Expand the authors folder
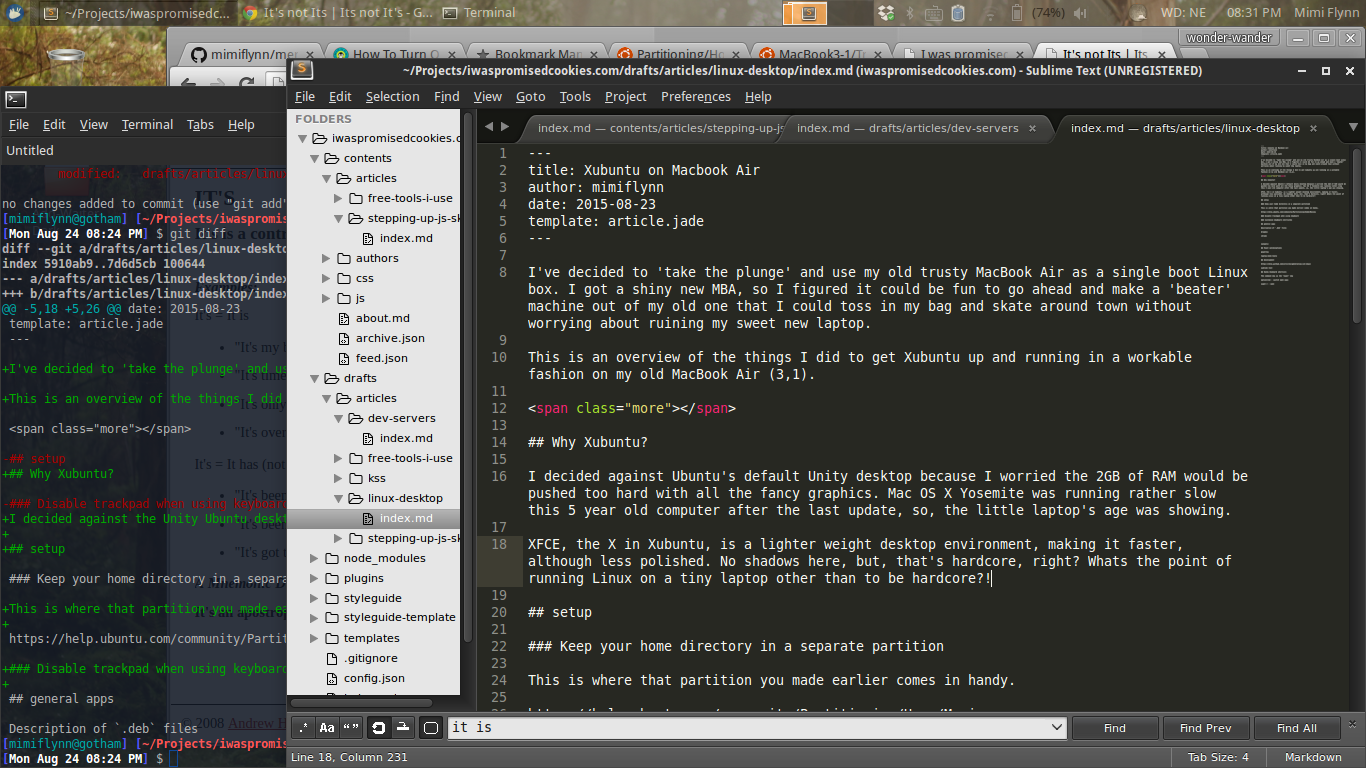 328,258
